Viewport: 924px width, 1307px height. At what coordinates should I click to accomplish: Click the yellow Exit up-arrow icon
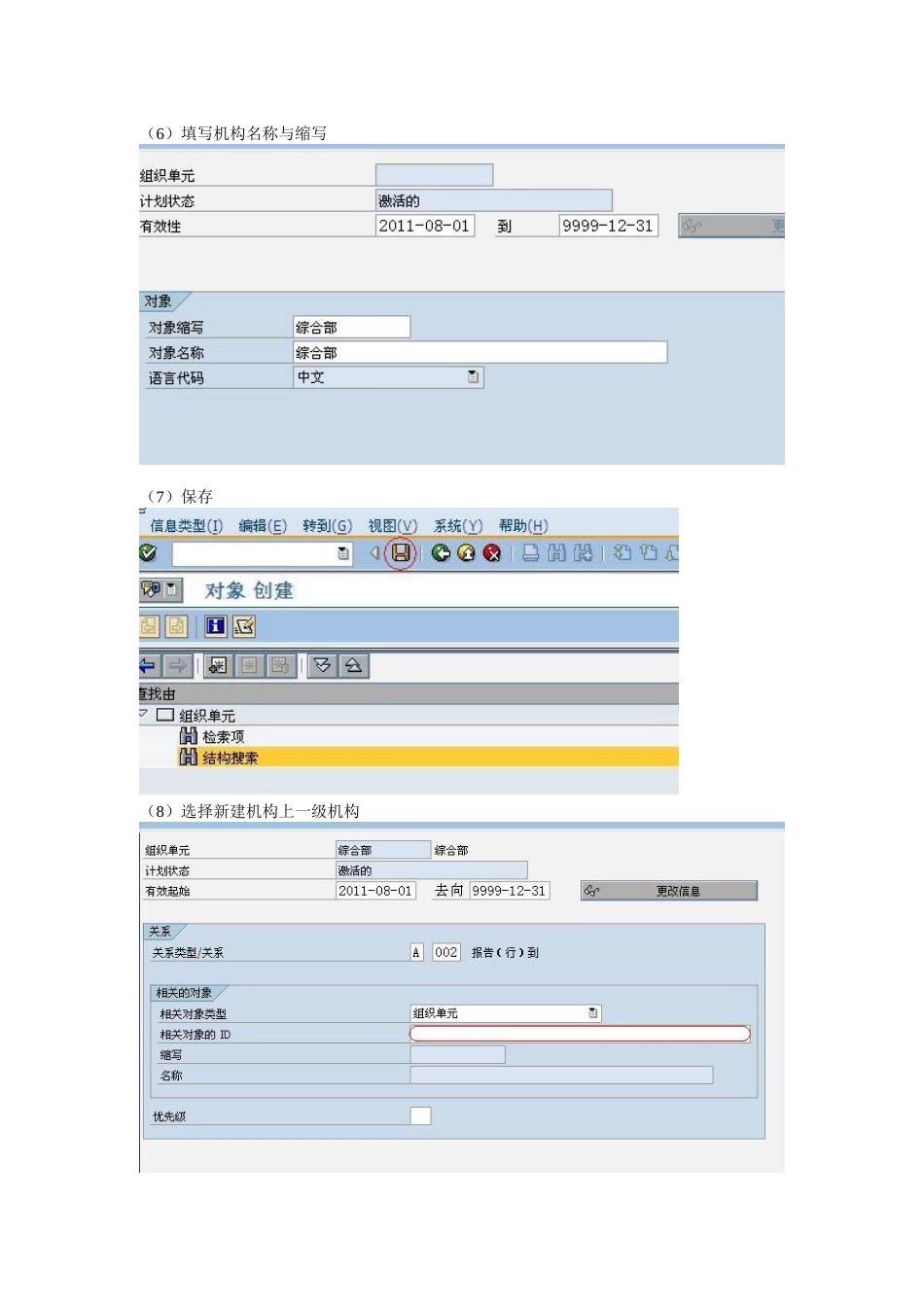467,553
